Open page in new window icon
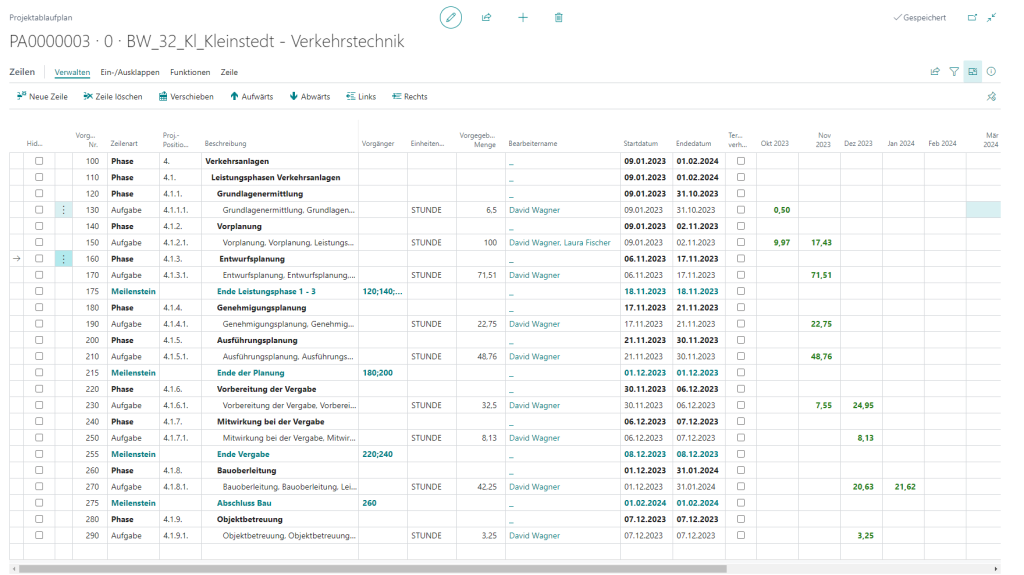Image resolution: width=1024 pixels, height=575 pixels. pos(972,18)
